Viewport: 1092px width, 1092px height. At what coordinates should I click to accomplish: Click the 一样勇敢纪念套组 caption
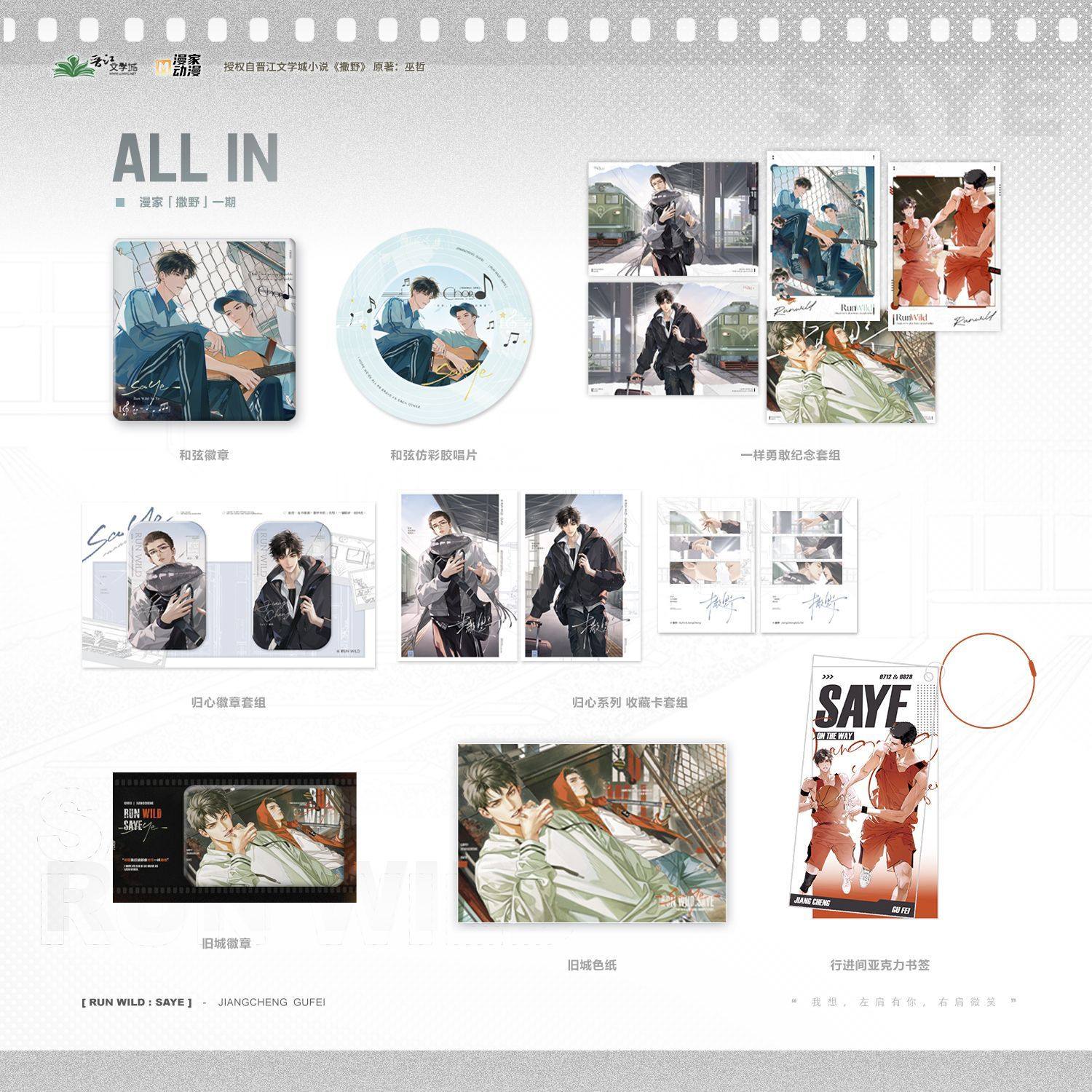click(x=791, y=455)
